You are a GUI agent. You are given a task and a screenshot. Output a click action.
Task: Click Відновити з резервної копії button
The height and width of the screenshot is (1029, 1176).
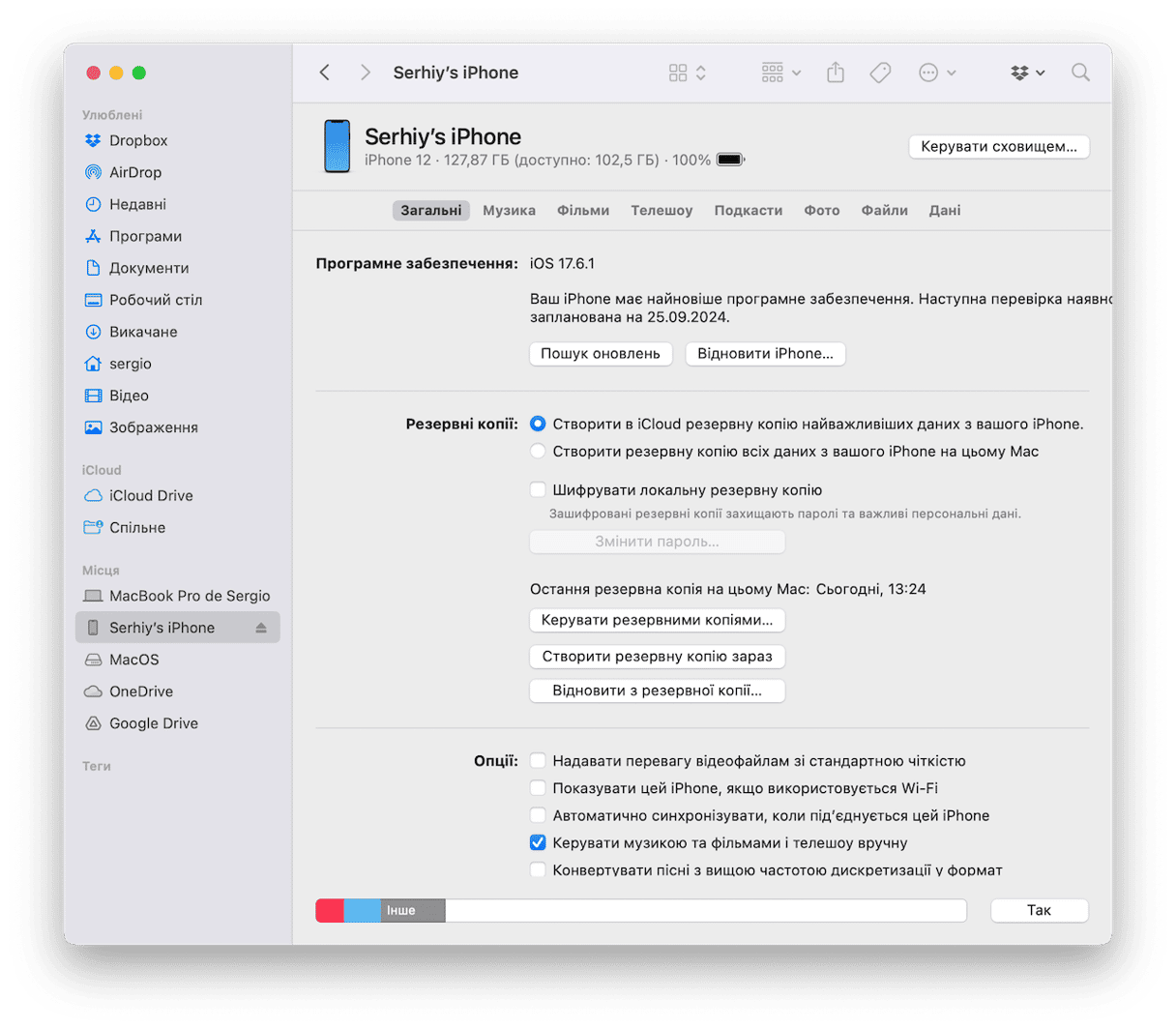click(658, 691)
